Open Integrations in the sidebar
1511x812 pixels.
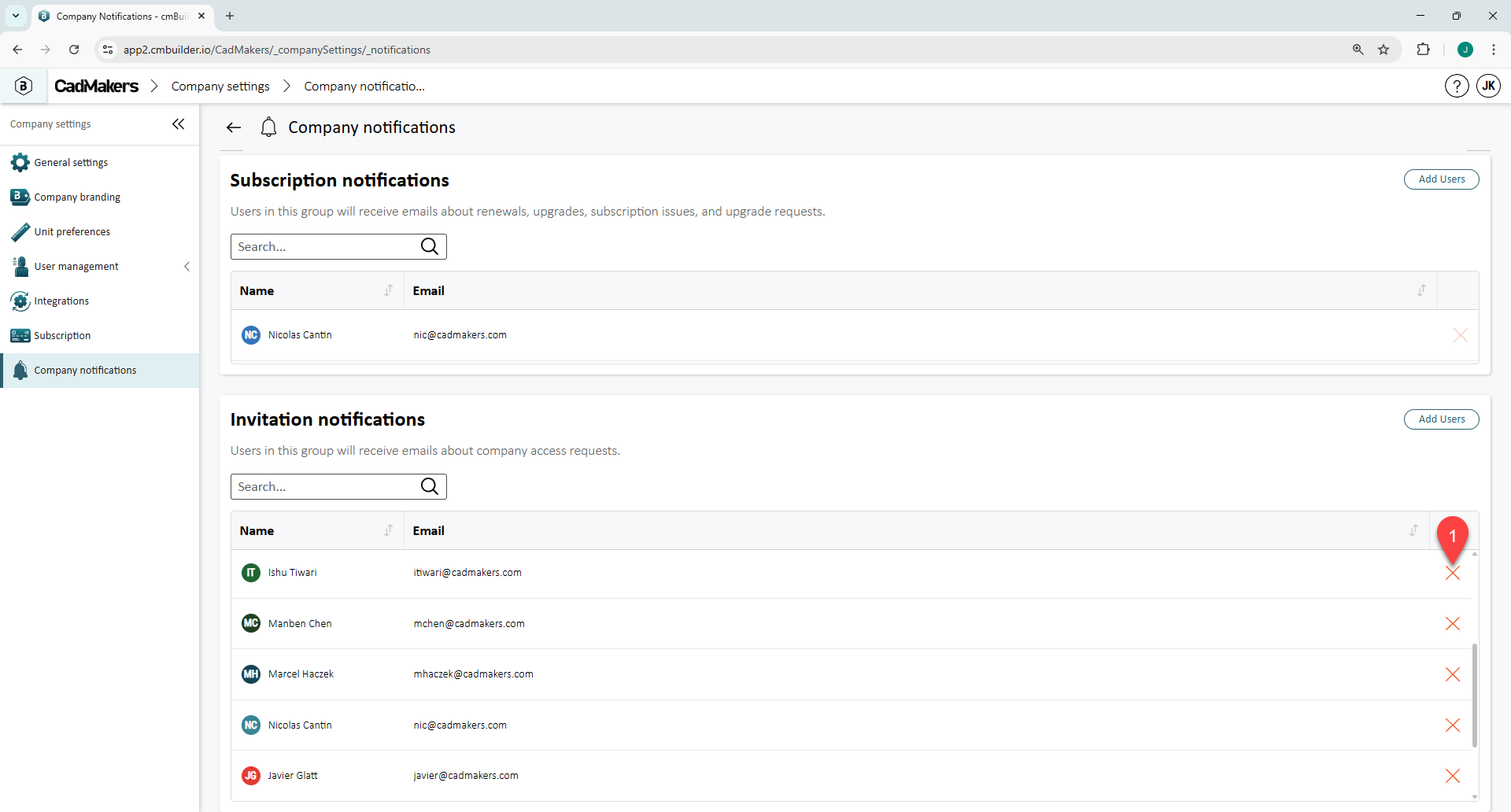pyautogui.click(x=100, y=301)
